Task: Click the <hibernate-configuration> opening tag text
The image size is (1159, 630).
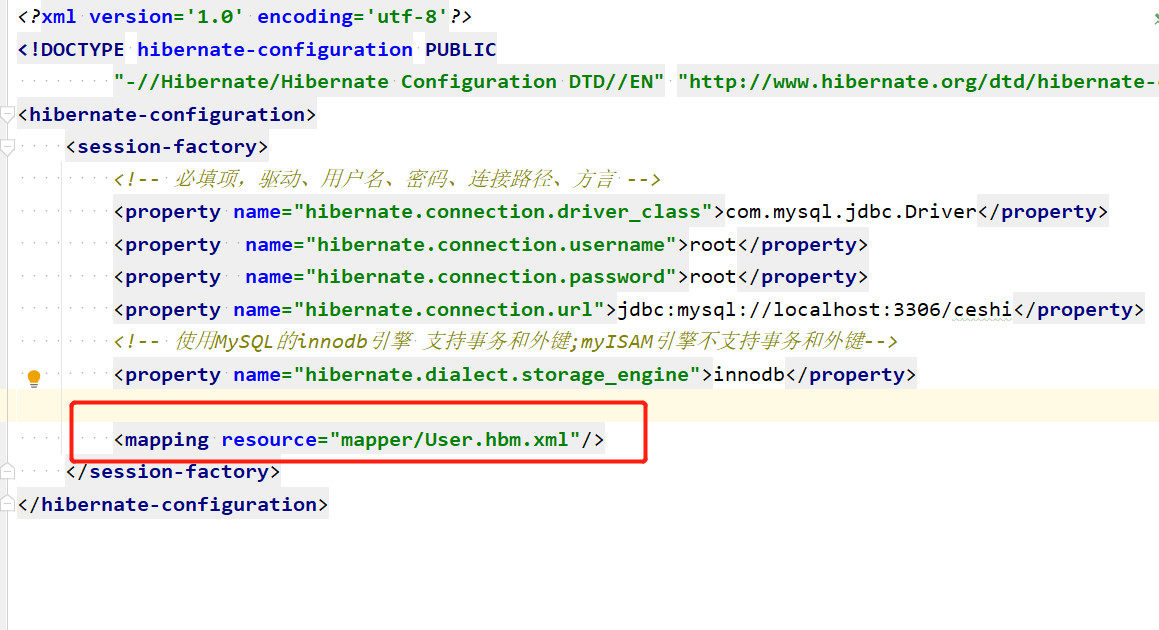Action: (x=167, y=115)
